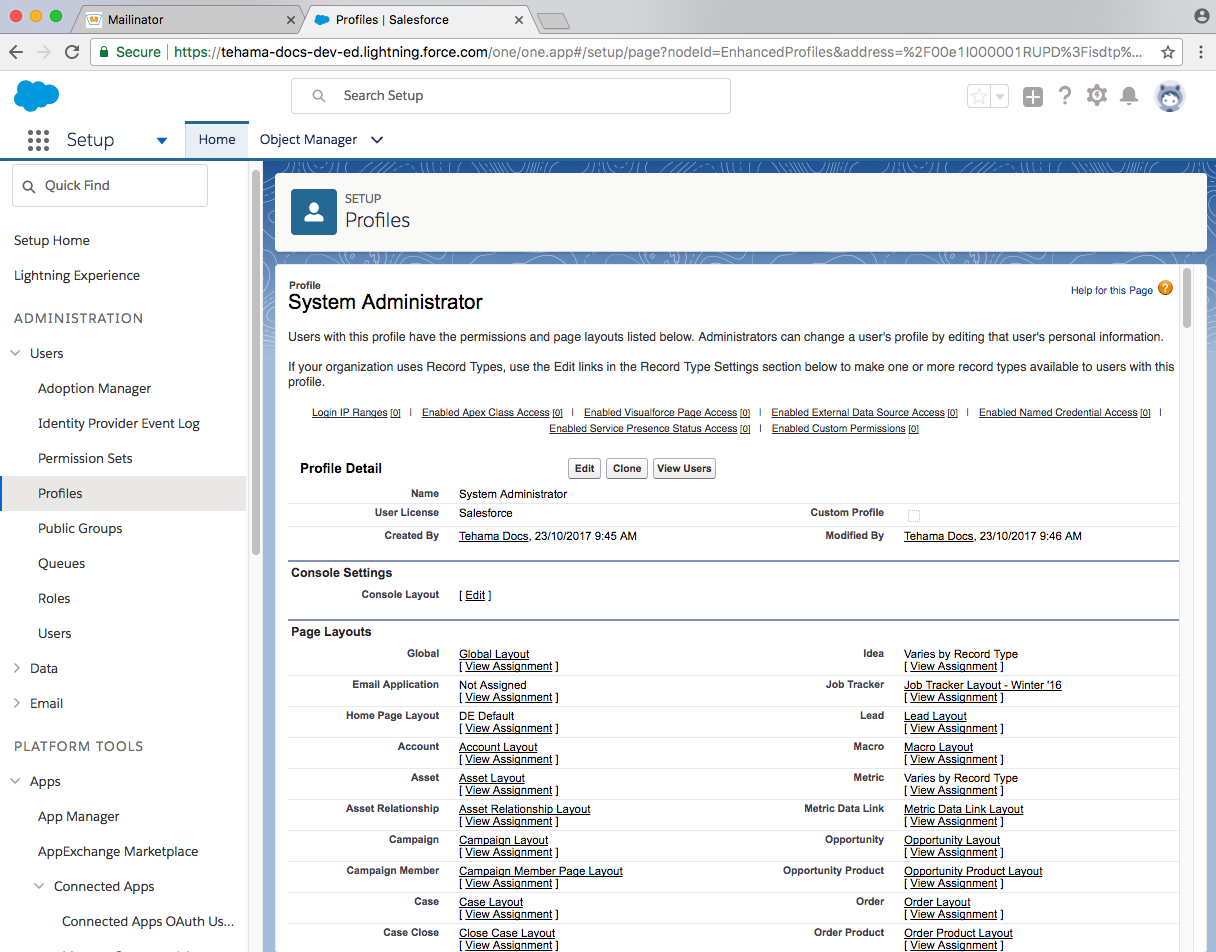Open Public Groups in sidebar

(80, 528)
